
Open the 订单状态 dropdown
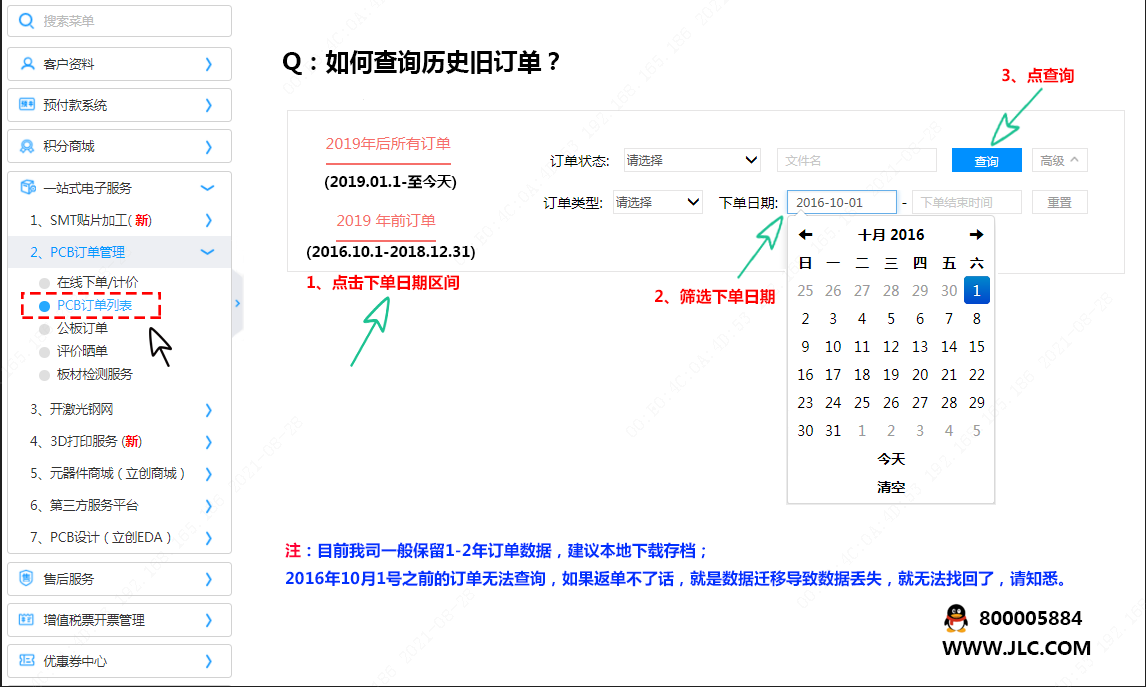[x=692, y=160]
